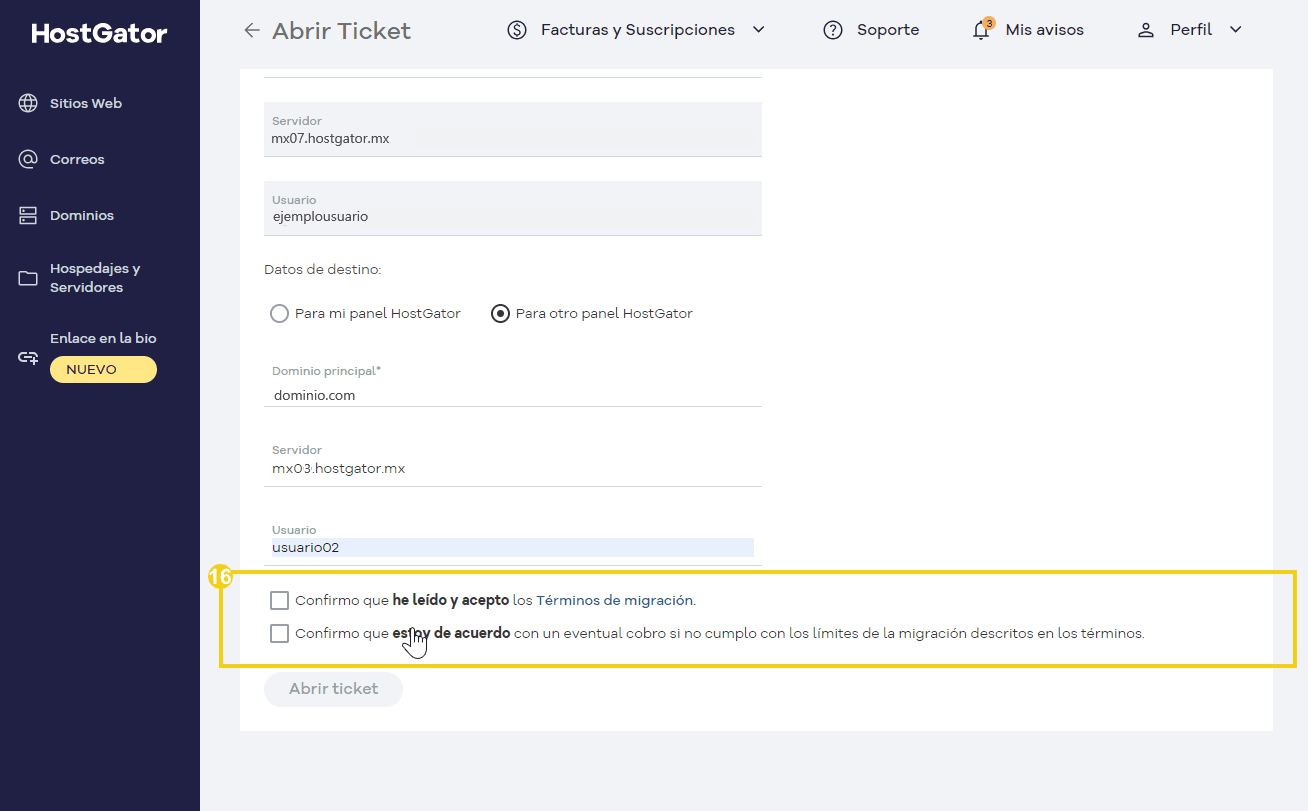Check the 'estoy de acuerdo' charge checkbox

[x=280, y=633]
